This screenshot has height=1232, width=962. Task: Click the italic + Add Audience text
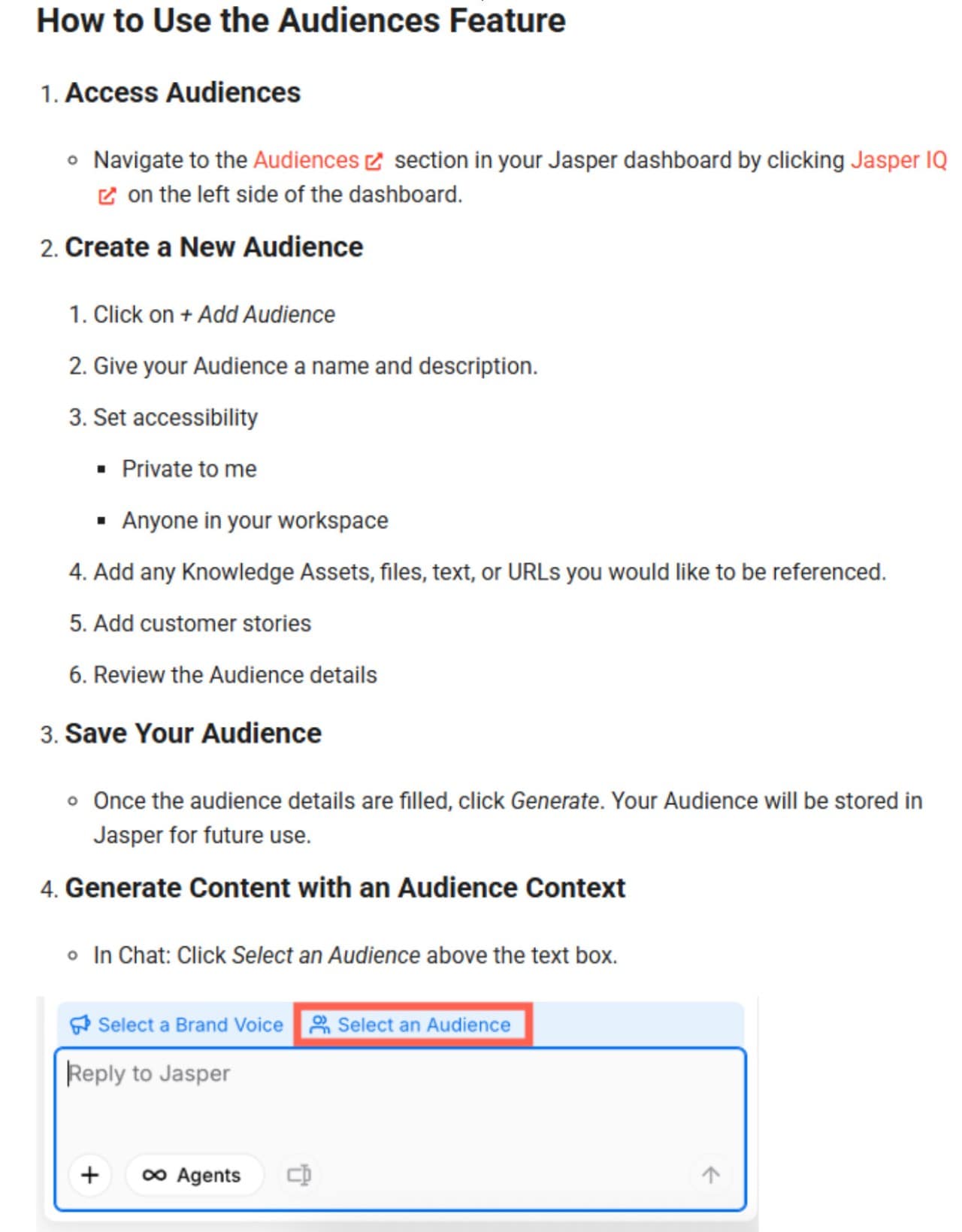coord(258,314)
